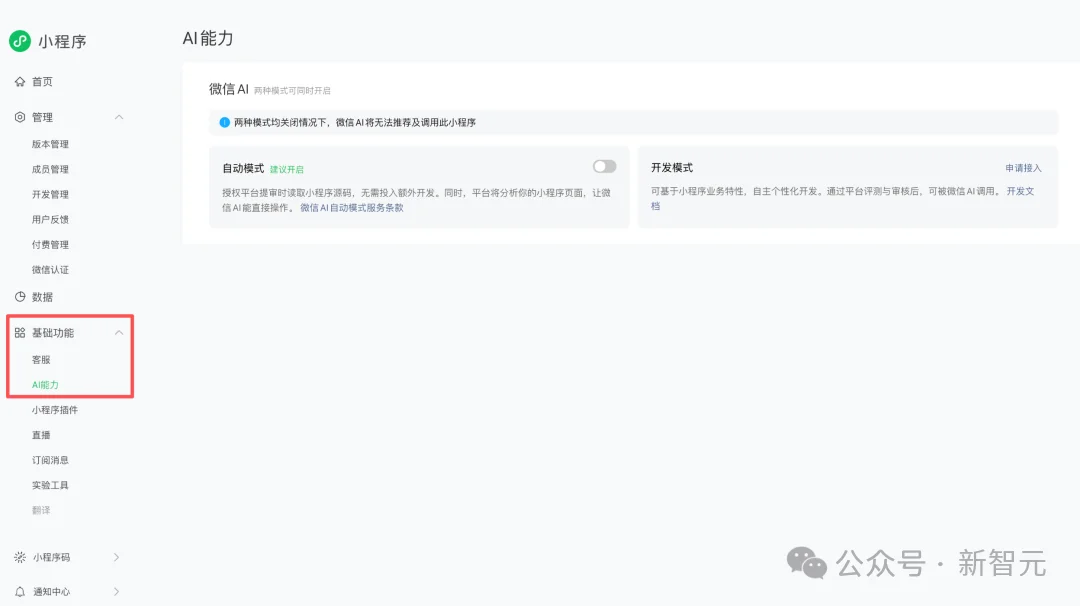Viewport: 1080px width, 606px height.
Task: Open 版本管理 in the sidebar
Action: tap(50, 144)
